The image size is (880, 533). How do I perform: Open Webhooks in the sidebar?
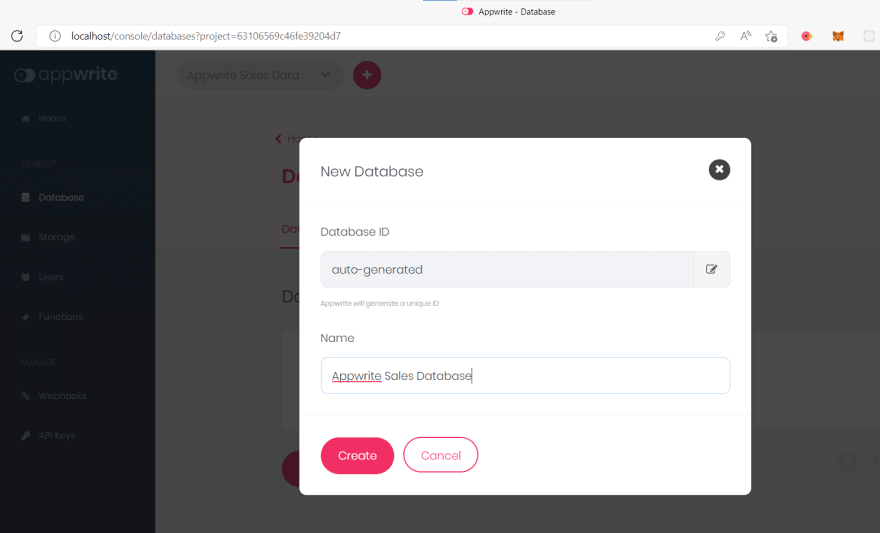[x=62, y=396]
